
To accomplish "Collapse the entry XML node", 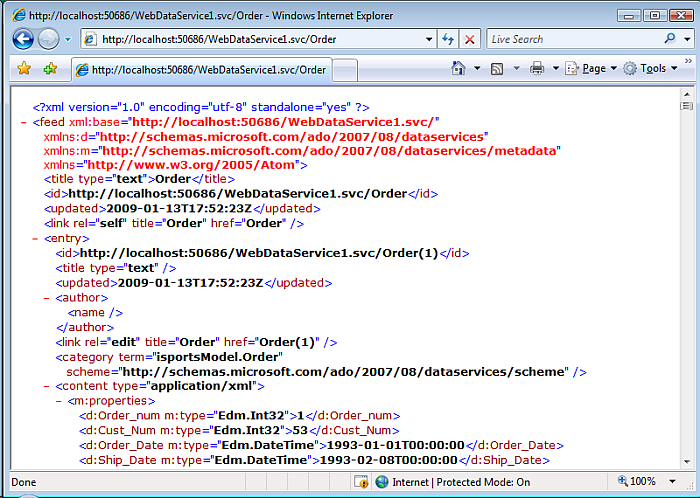I will pyautogui.click(x=35, y=240).
